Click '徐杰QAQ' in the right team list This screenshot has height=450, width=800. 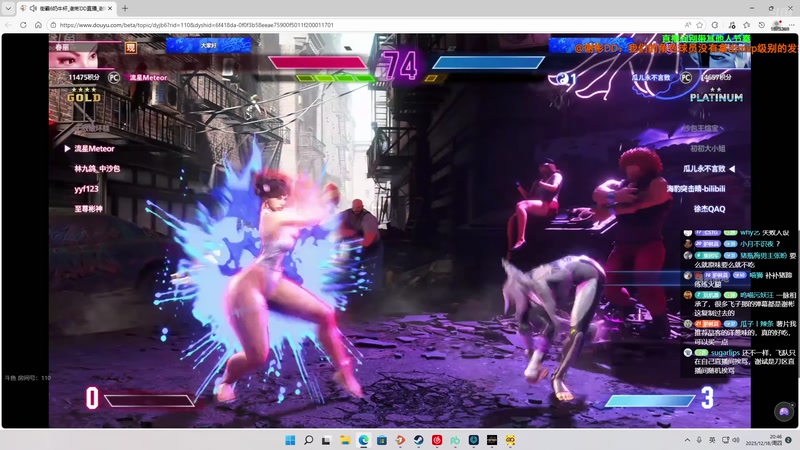709,209
